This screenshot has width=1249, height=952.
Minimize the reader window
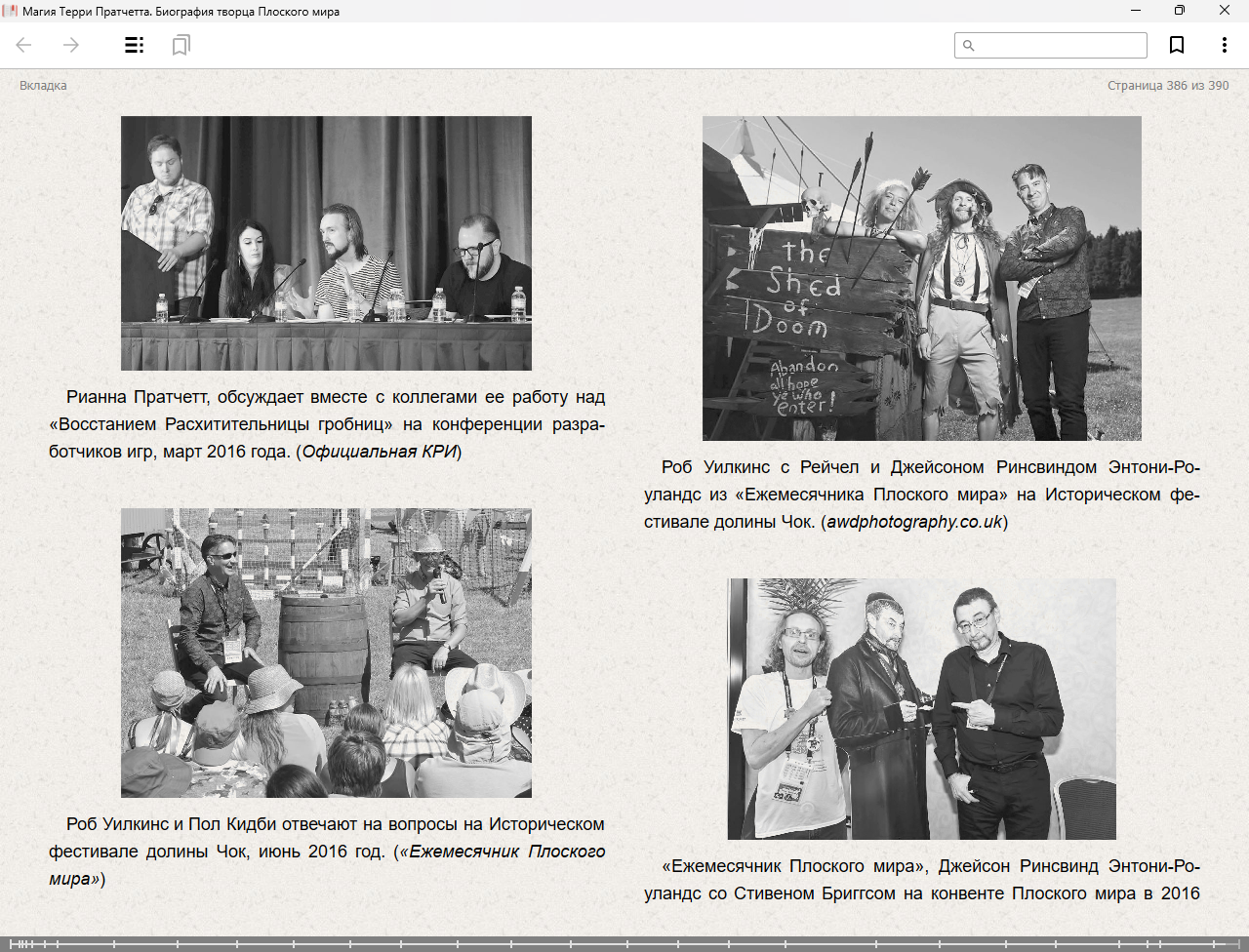click(1136, 11)
